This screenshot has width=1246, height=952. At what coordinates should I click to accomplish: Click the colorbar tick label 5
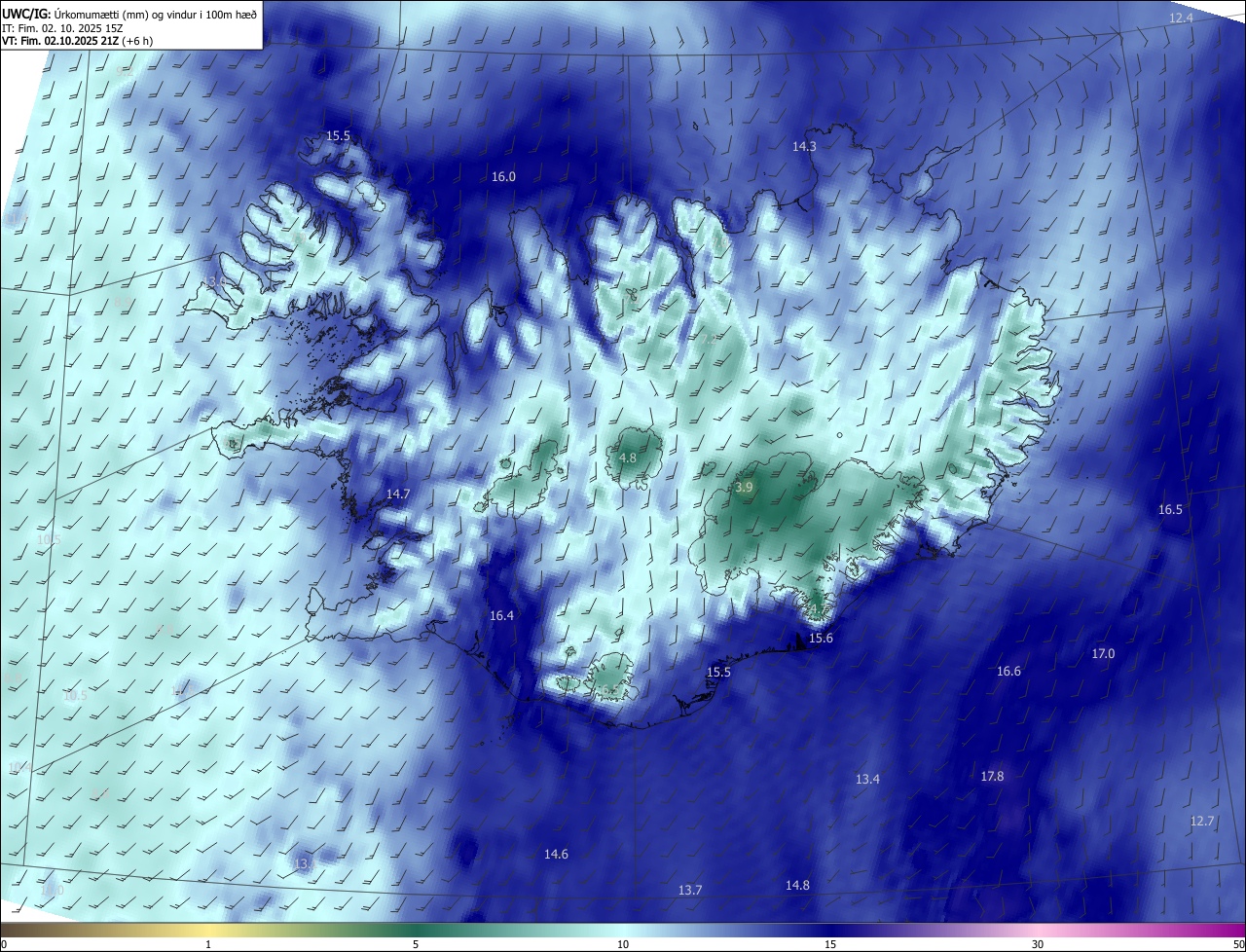tap(416, 945)
